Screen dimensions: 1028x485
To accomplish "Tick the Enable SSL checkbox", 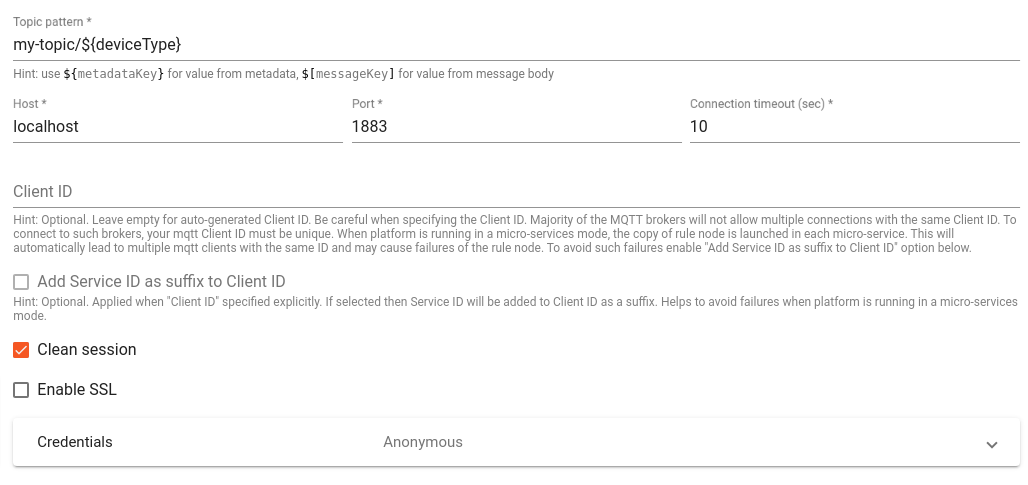I will point(21,390).
